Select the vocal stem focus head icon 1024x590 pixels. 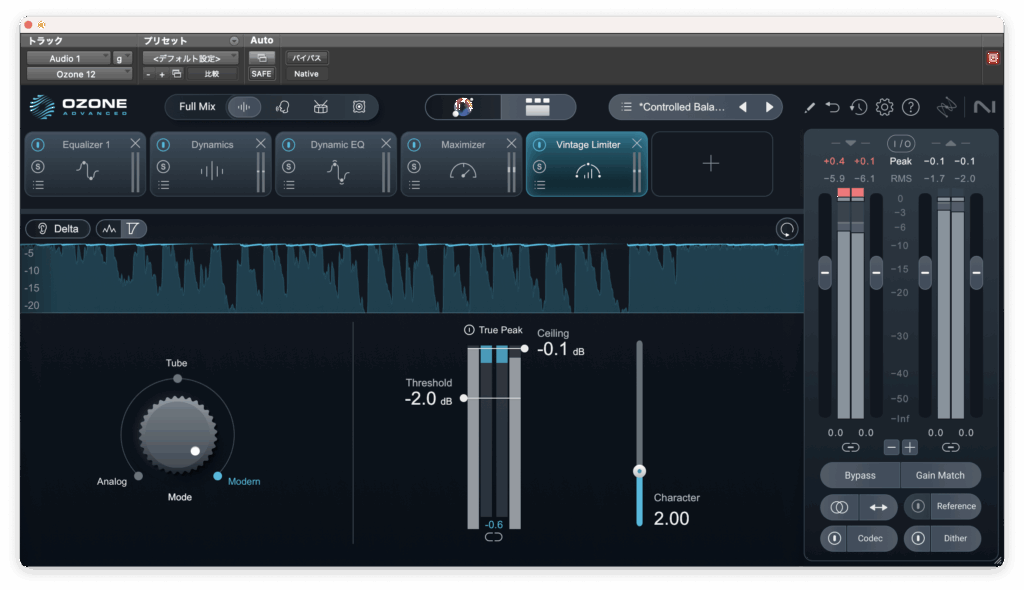pyautogui.click(x=283, y=107)
